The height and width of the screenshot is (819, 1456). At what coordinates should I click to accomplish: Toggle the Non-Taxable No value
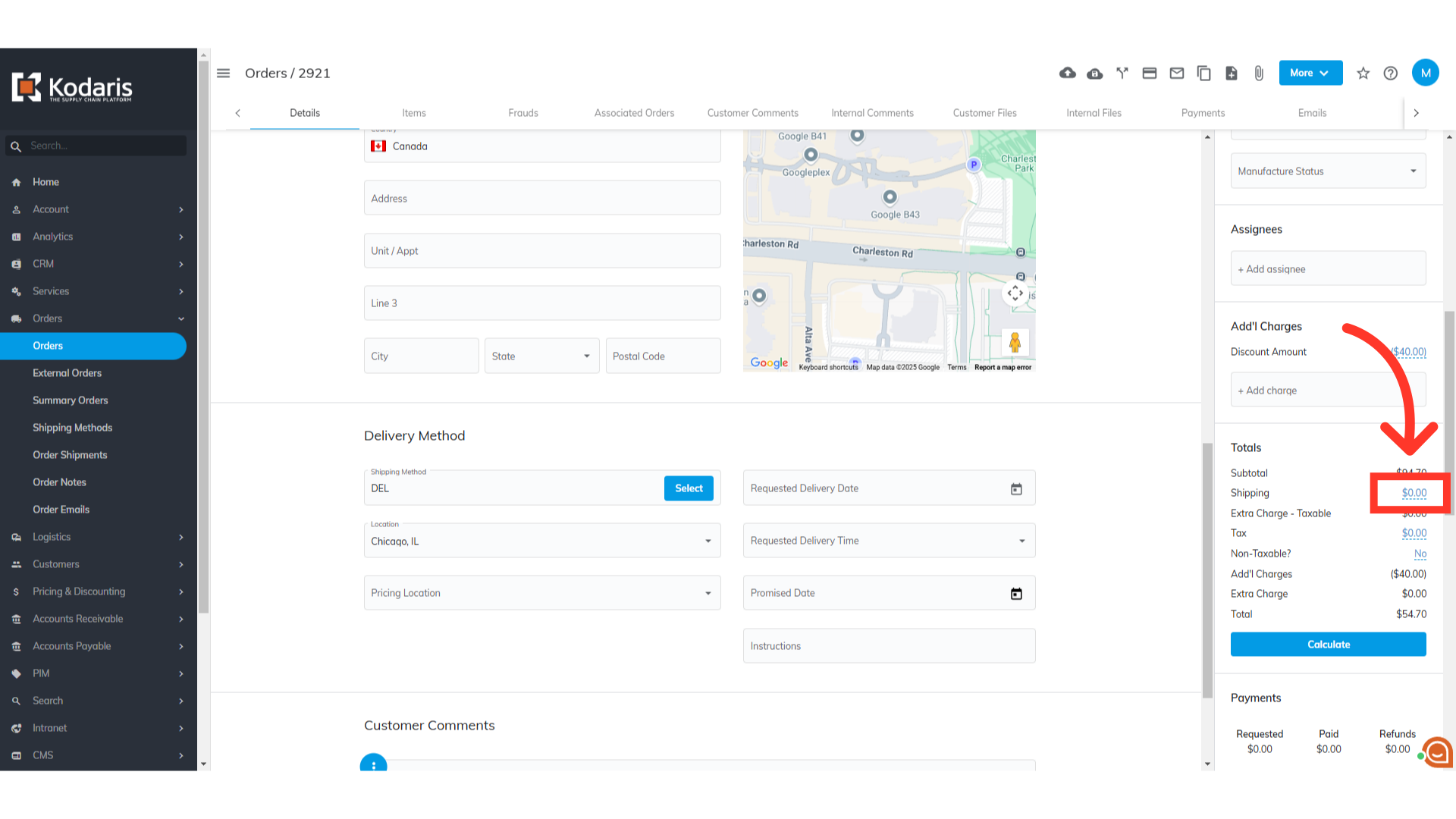point(1420,554)
